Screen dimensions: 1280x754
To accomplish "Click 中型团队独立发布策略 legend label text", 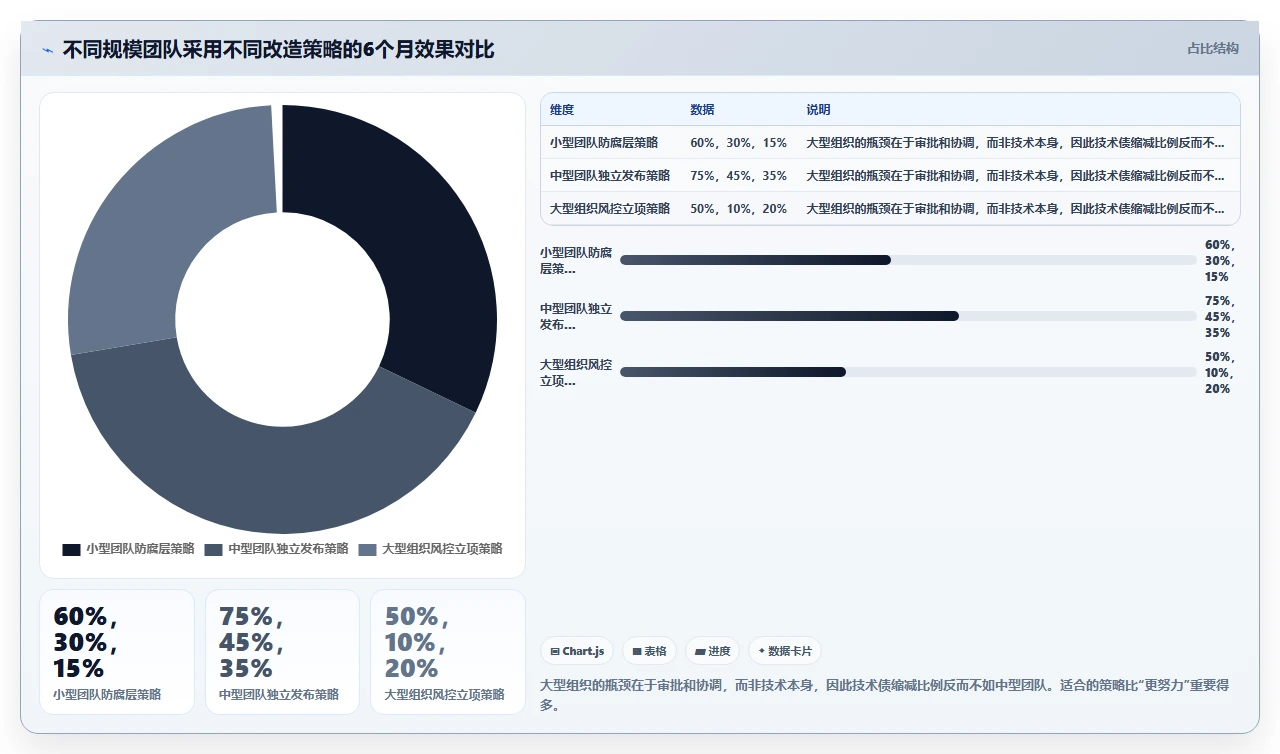I will click(x=288, y=549).
